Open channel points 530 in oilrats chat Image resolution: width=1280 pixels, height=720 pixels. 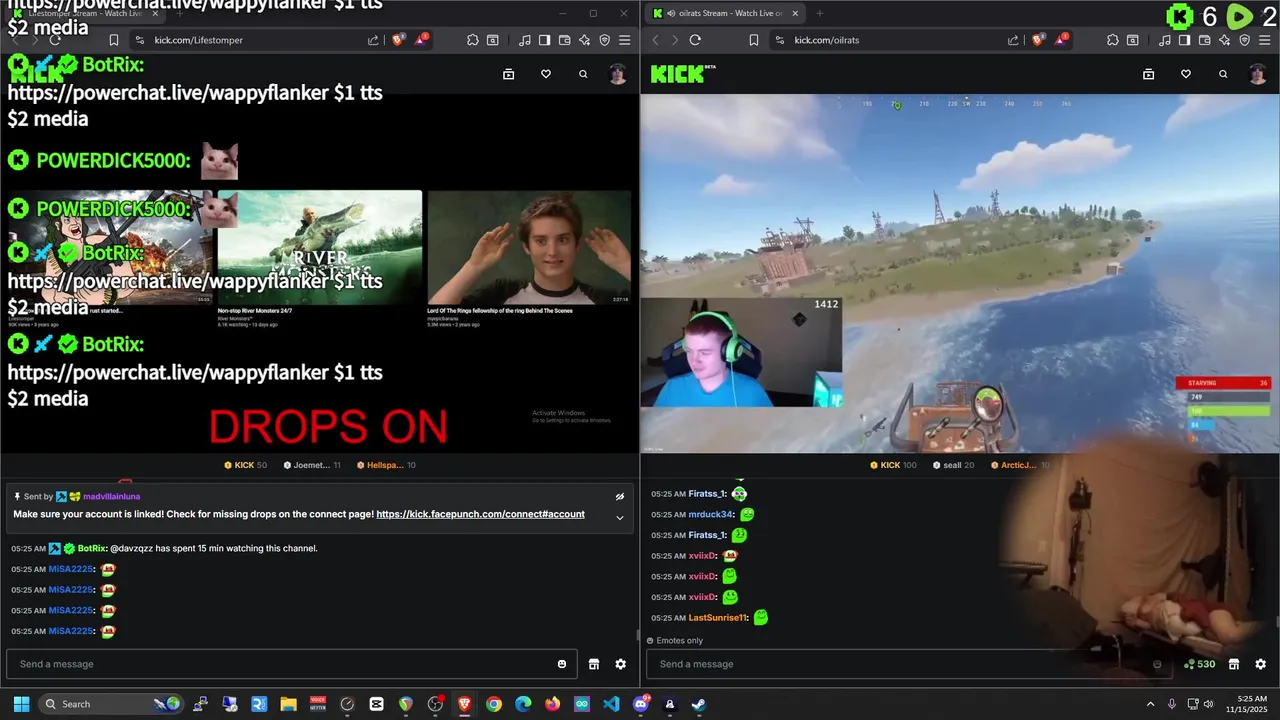pyautogui.click(x=1199, y=664)
